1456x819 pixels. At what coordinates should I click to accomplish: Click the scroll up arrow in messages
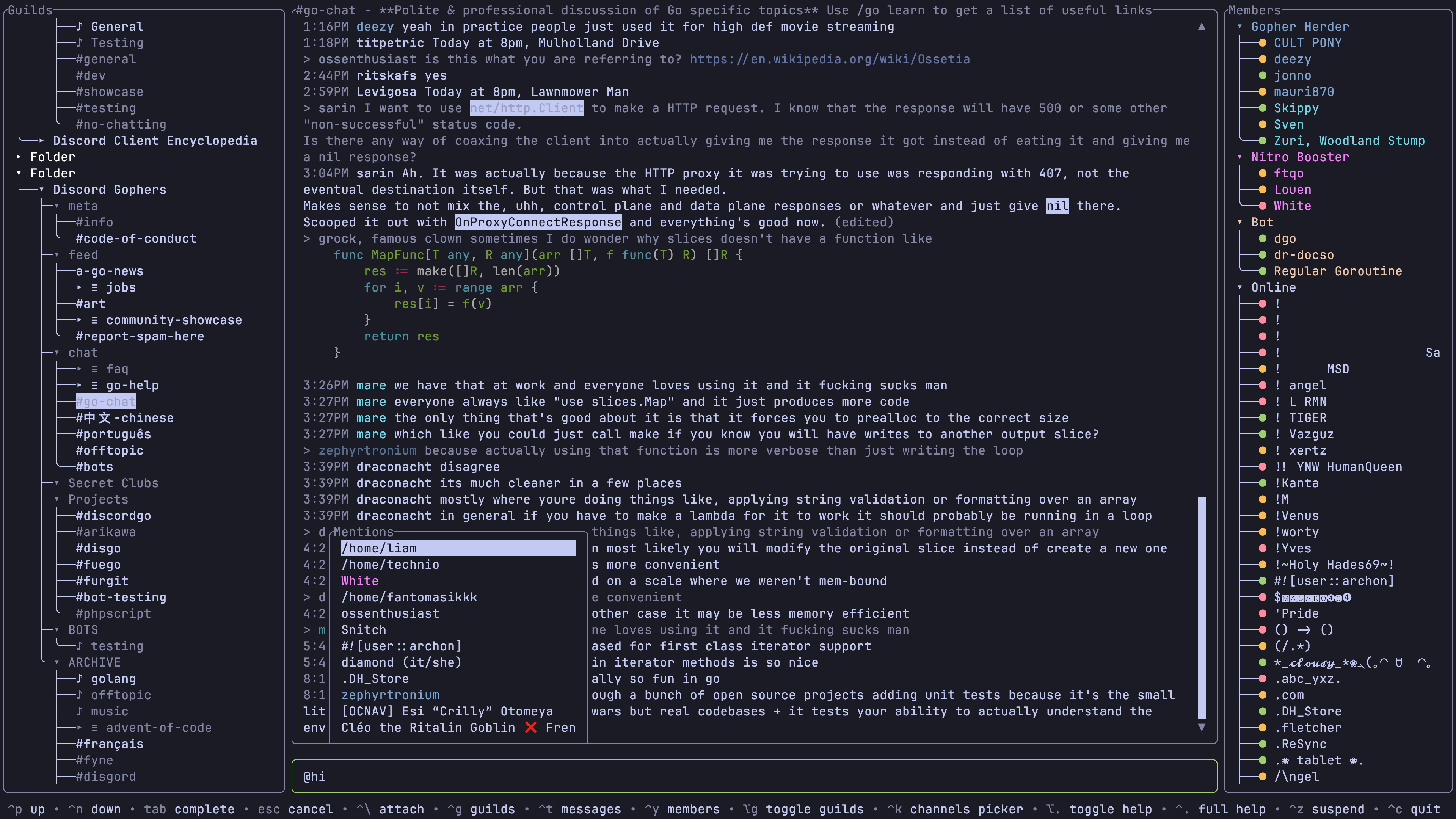[1202, 27]
